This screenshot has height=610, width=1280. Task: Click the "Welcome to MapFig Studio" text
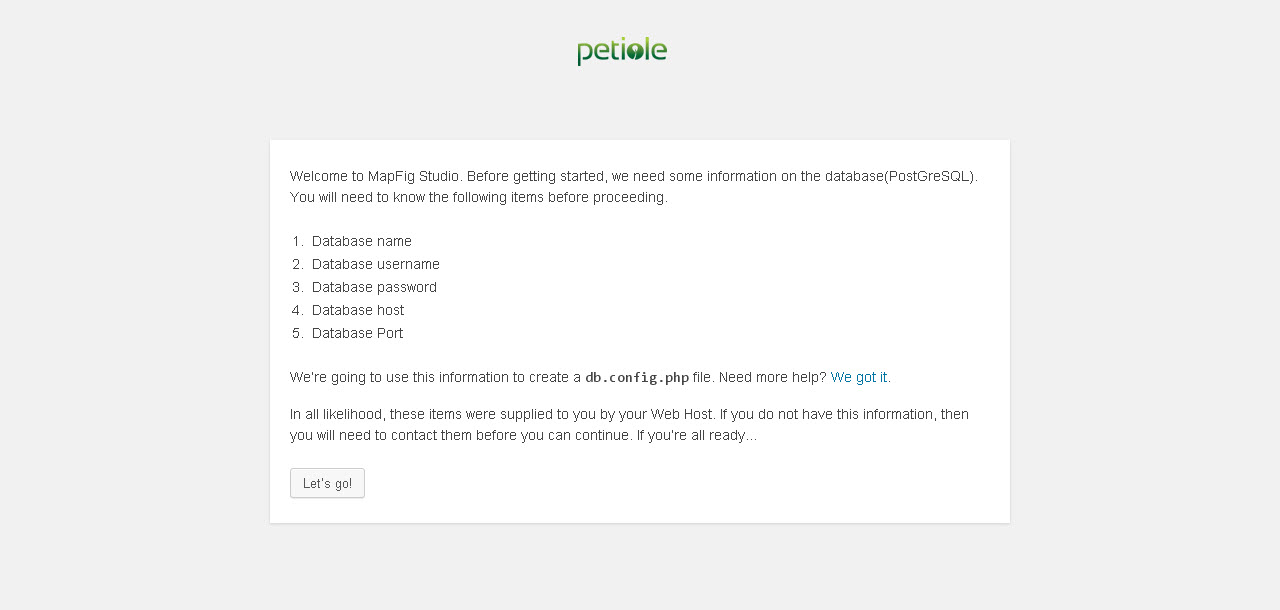pyautogui.click(x=376, y=176)
